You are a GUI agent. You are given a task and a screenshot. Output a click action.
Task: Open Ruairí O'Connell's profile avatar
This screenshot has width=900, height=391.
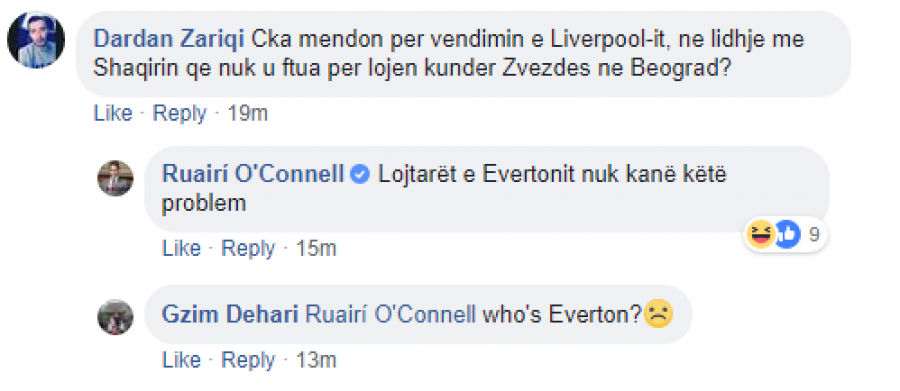click(x=115, y=179)
